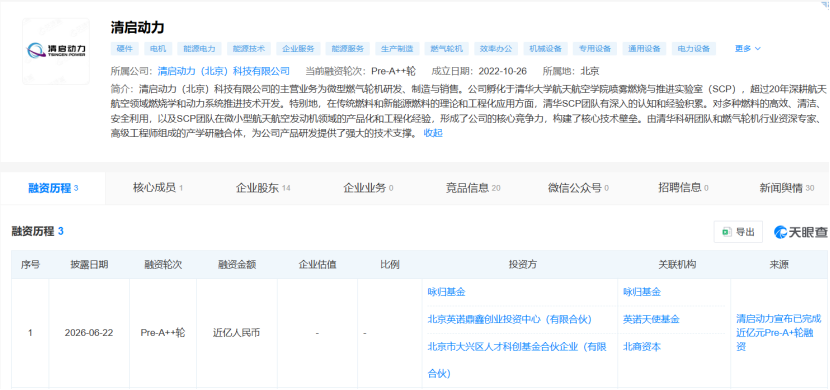Select the 能源服务 tag
Image resolution: width=830 pixels, height=390 pixels.
(348, 49)
